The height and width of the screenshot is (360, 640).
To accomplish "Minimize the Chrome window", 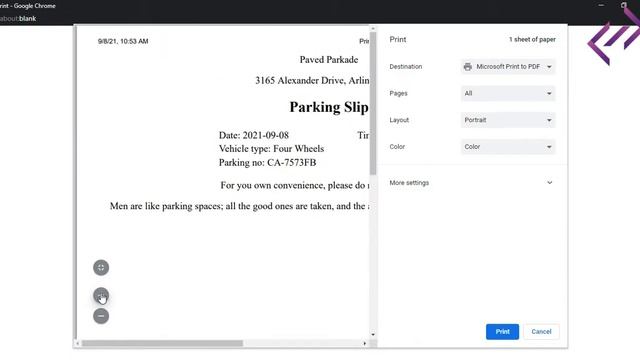I will point(601,5).
